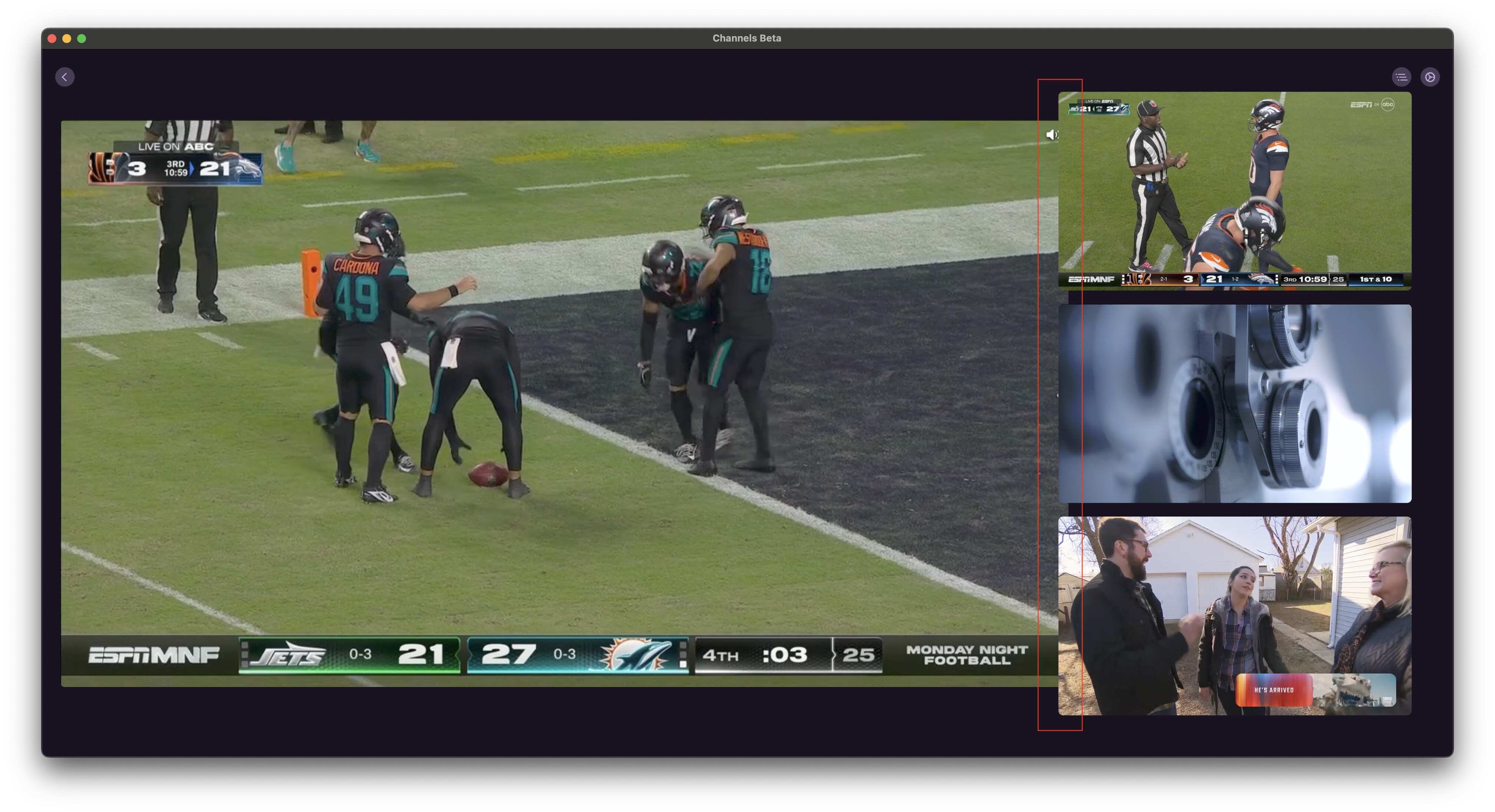This screenshot has height=812, width=1495.
Task: Open the multiview settings gear
Action: click(x=1430, y=77)
